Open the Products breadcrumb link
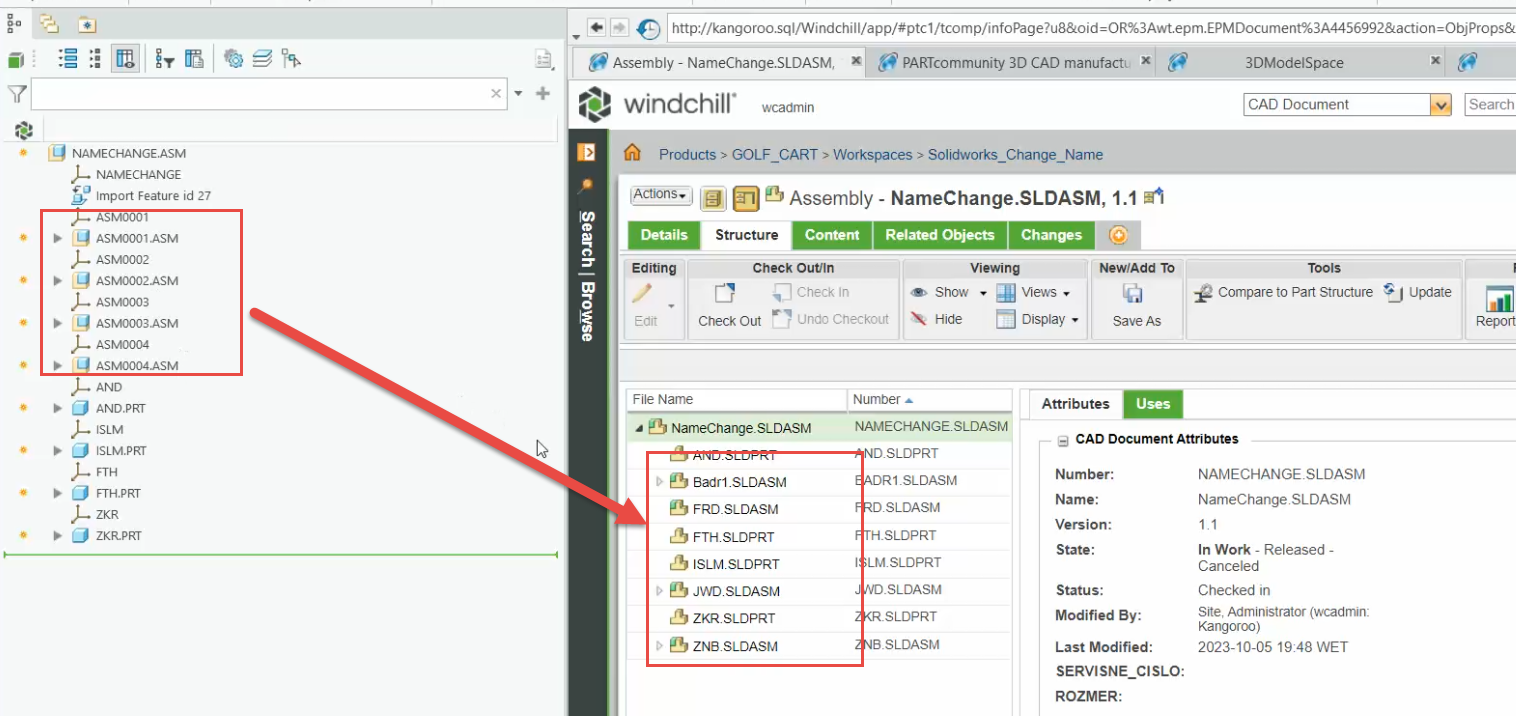 pyautogui.click(x=687, y=155)
